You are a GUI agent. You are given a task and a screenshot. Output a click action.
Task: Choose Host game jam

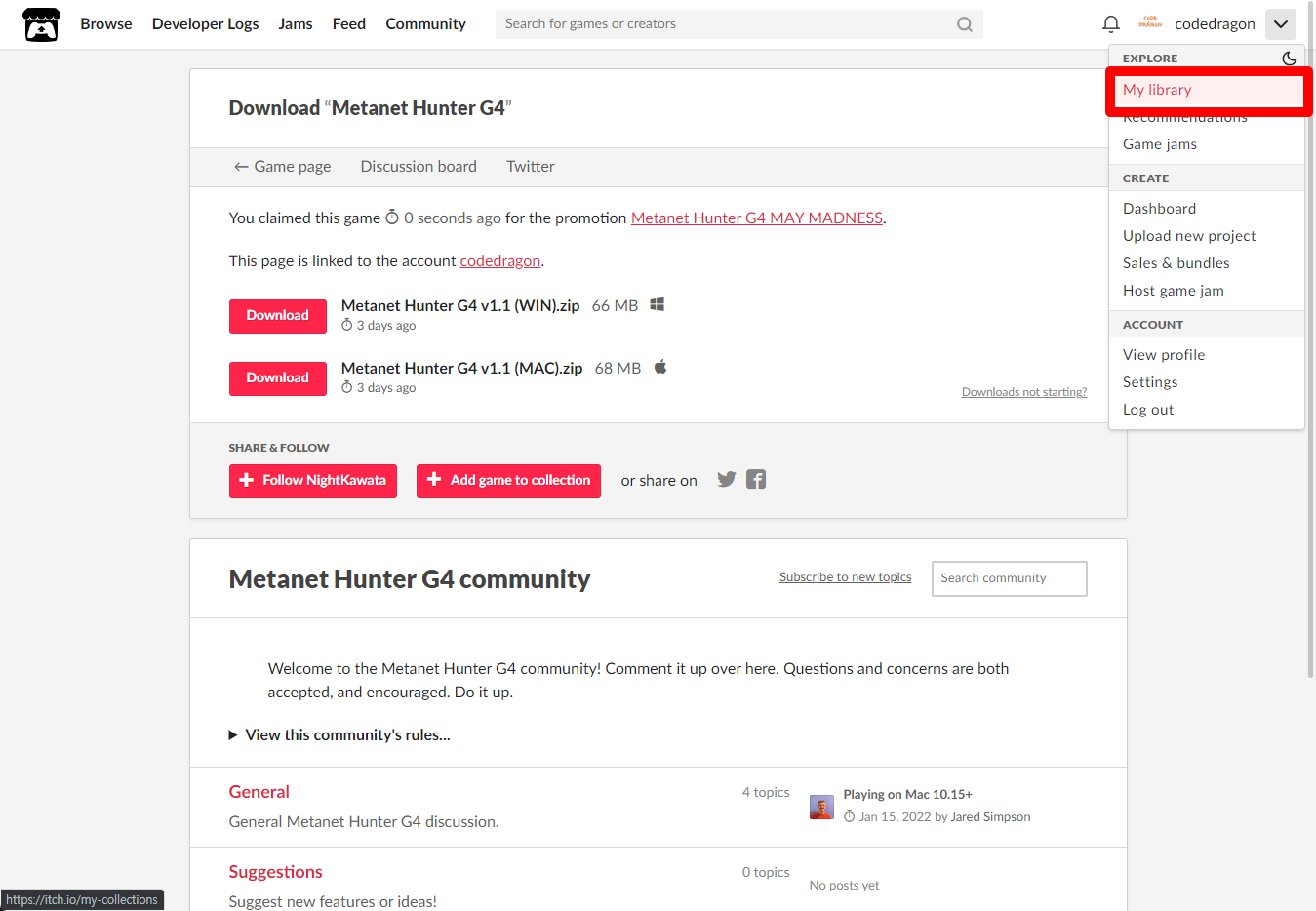[1207, 291]
